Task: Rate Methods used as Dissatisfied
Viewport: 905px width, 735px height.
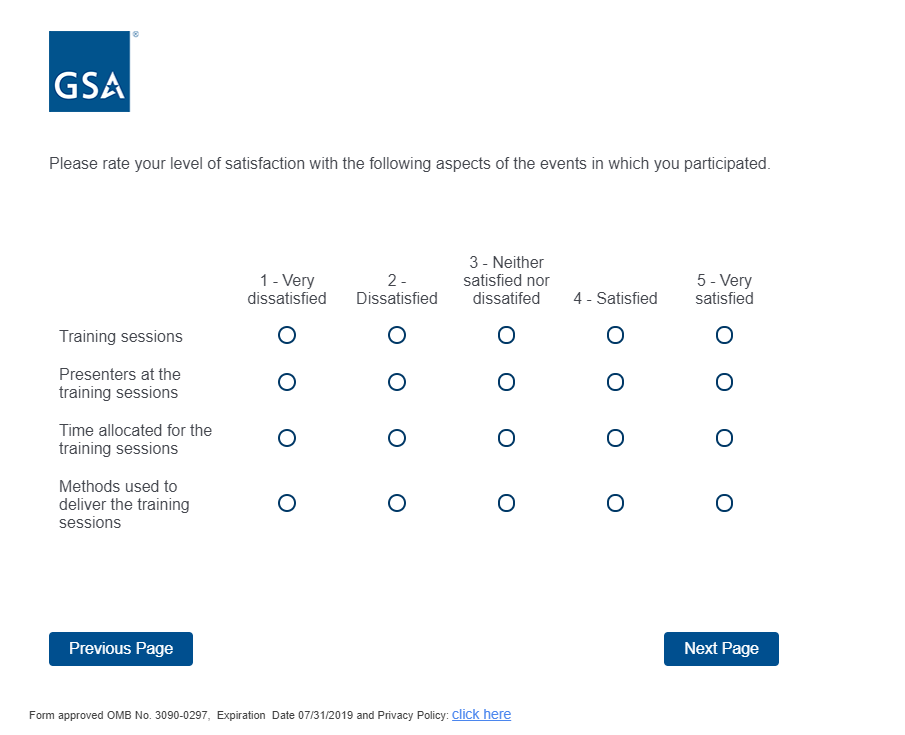Action: 397,503
